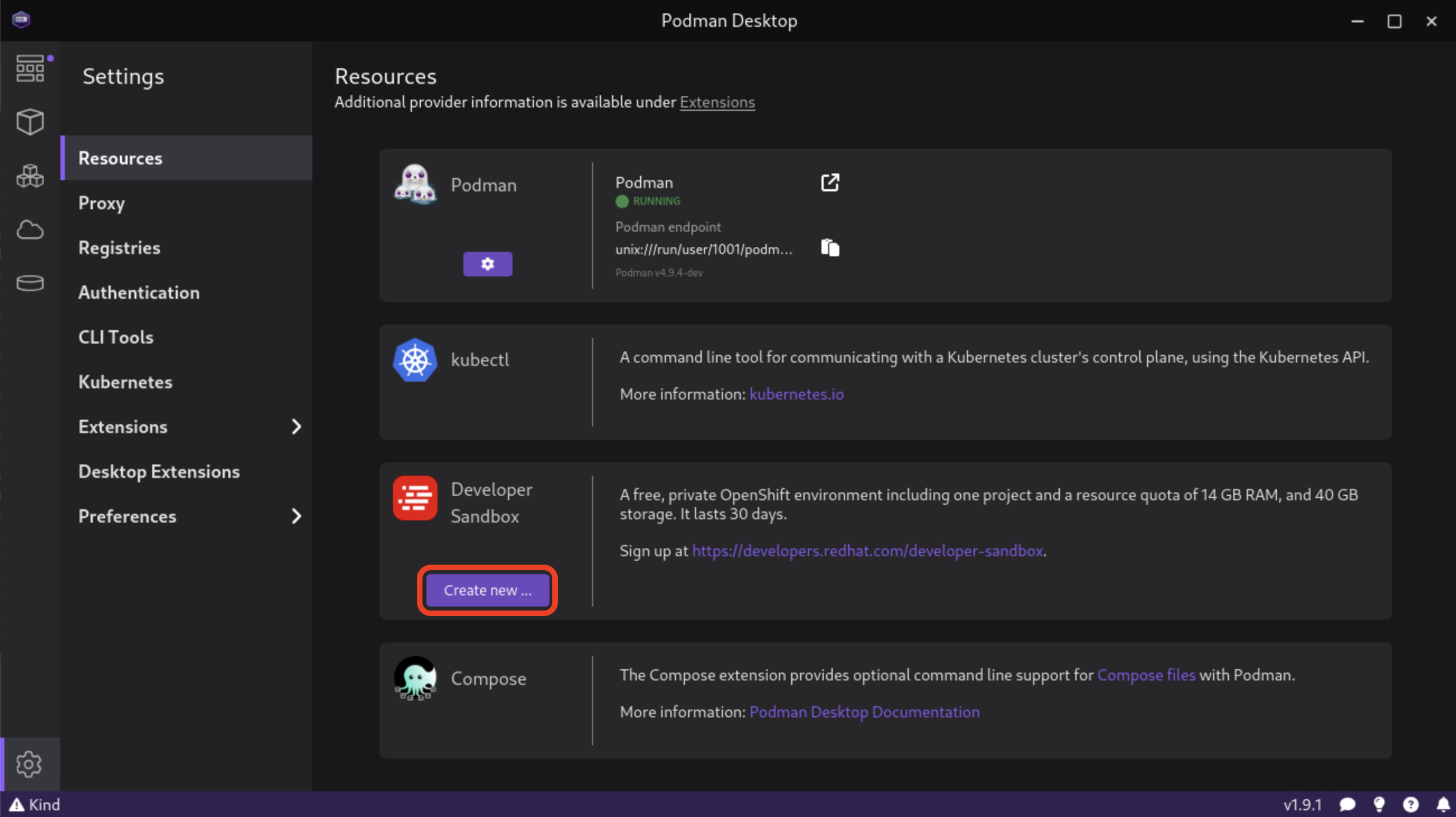Image resolution: width=1456 pixels, height=817 pixels.
Task: Click the Compose octopus logo
Action: [415, 678]
